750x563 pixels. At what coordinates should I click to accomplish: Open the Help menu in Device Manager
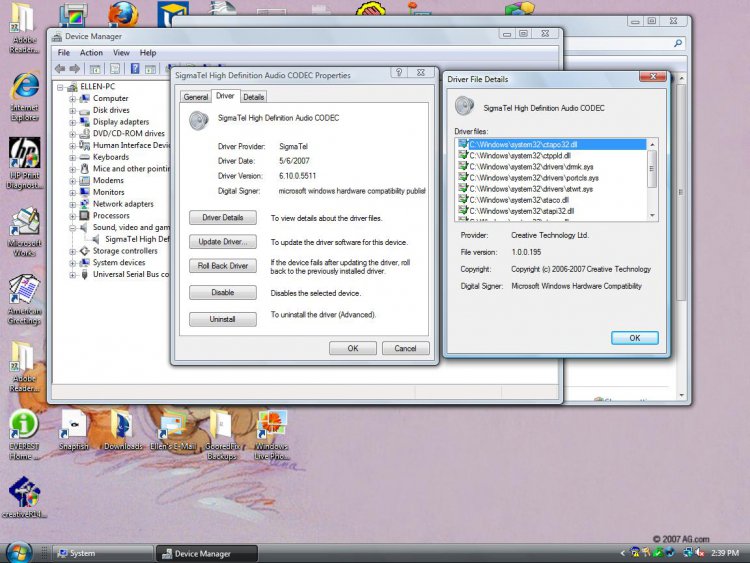148,53
